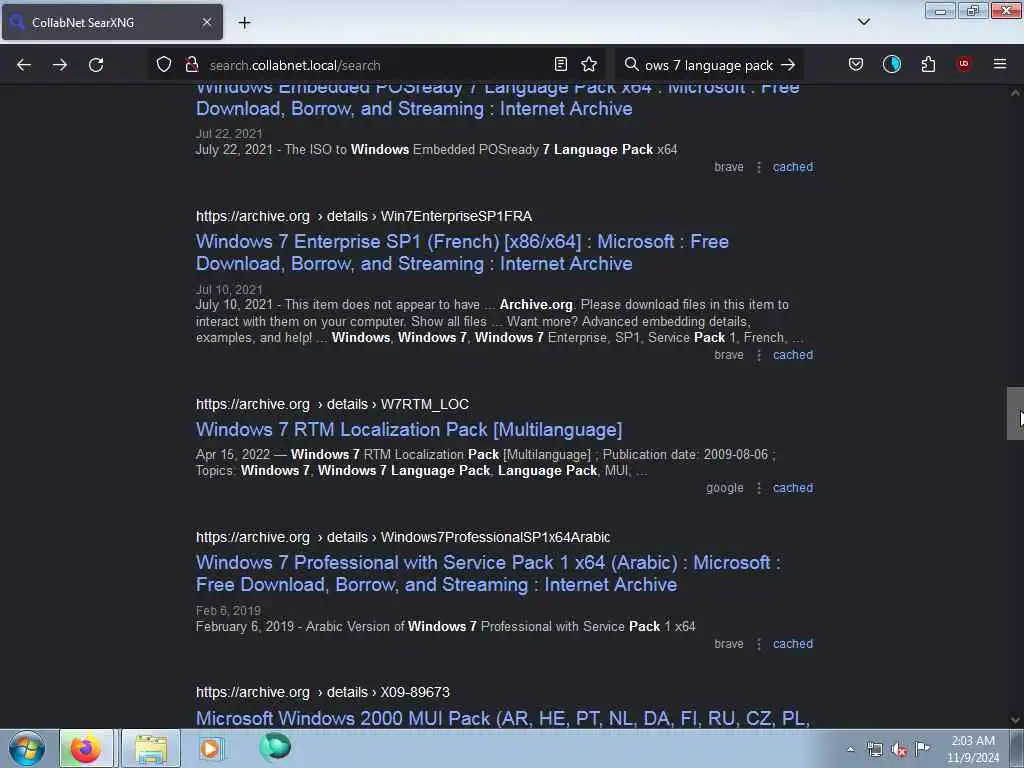Go forward one page in history

[x=60, y=65]
